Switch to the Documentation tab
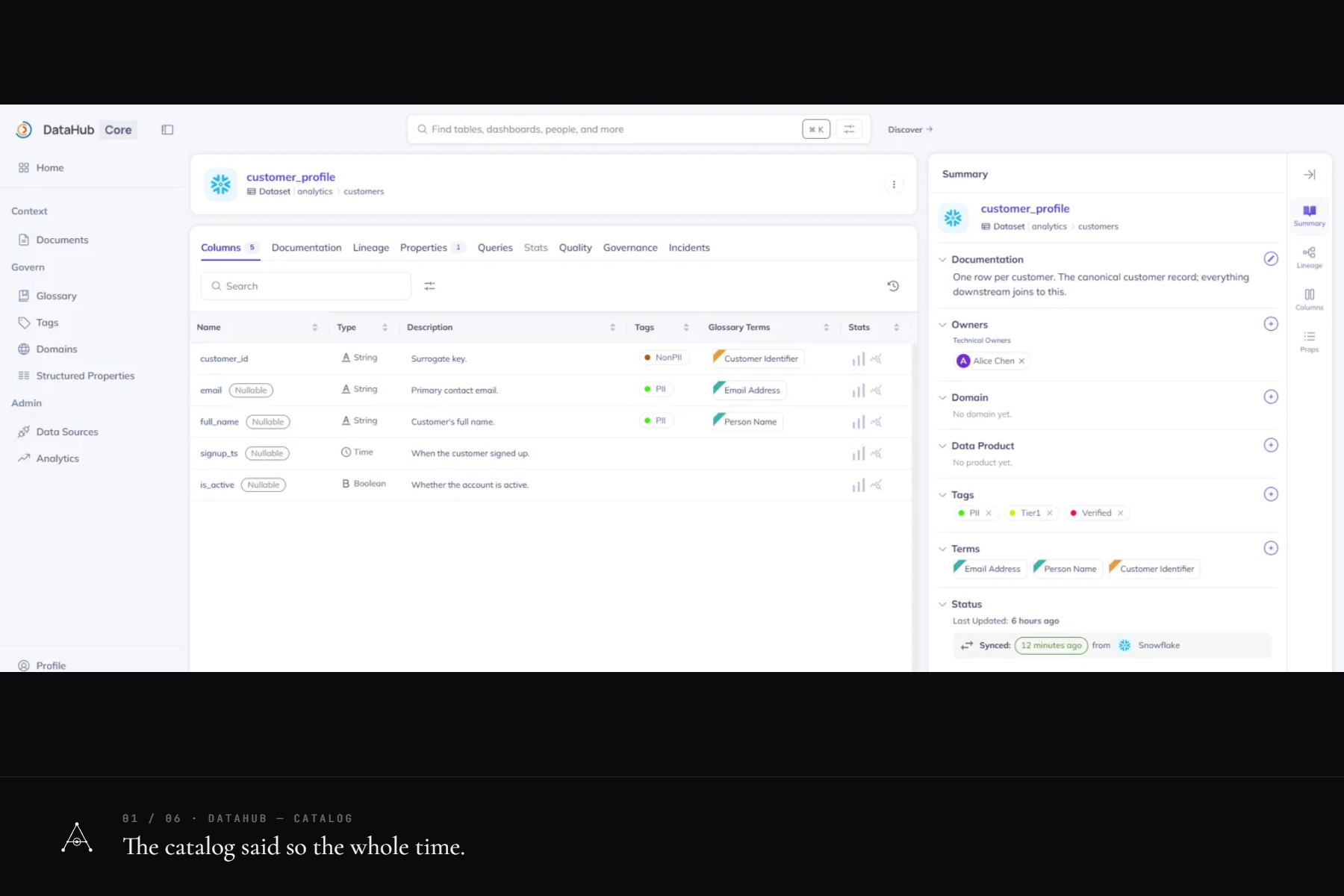 pyautogui.click(x=306, y=248)
